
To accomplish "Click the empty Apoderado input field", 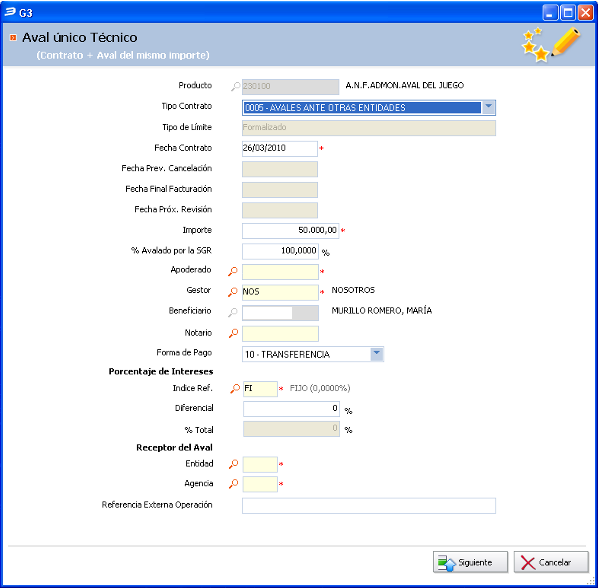I will point(280,272).
